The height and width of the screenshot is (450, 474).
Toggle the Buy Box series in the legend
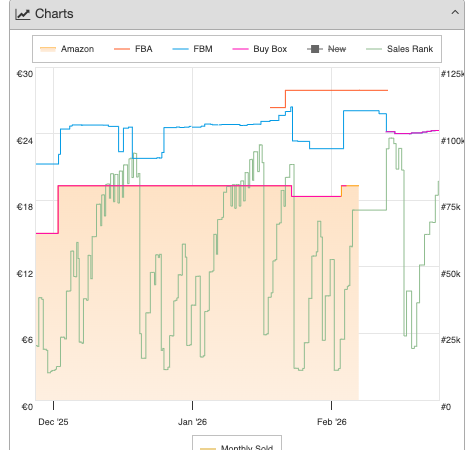point(259,49)
